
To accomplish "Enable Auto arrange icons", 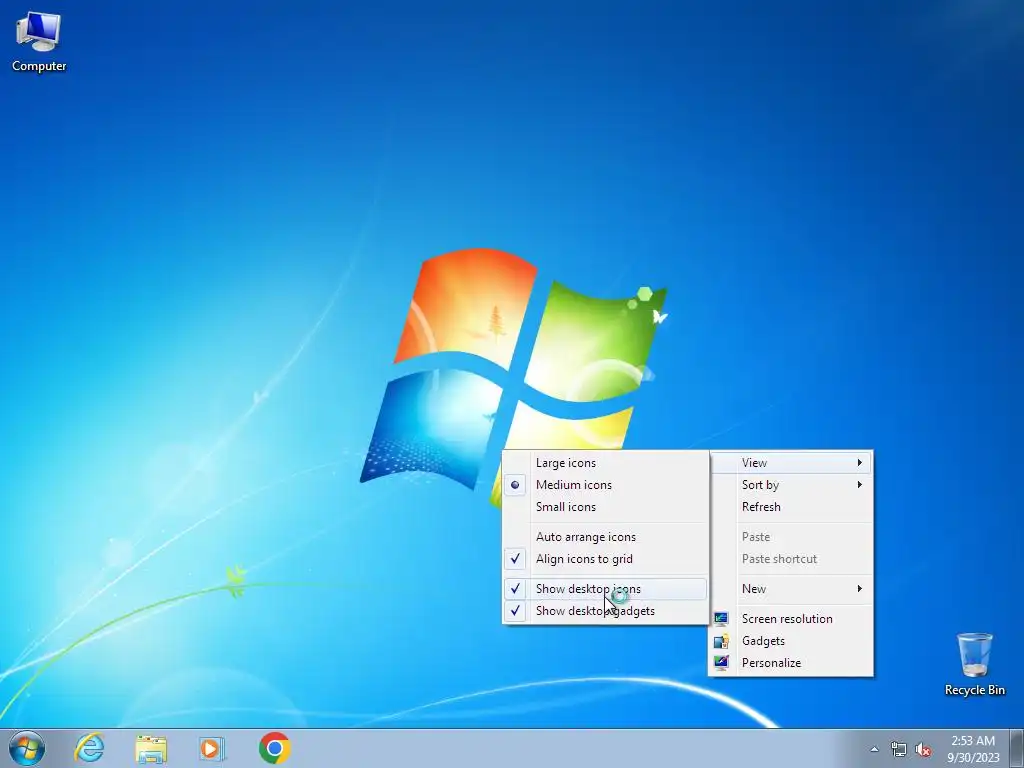I will pos(605,537).
